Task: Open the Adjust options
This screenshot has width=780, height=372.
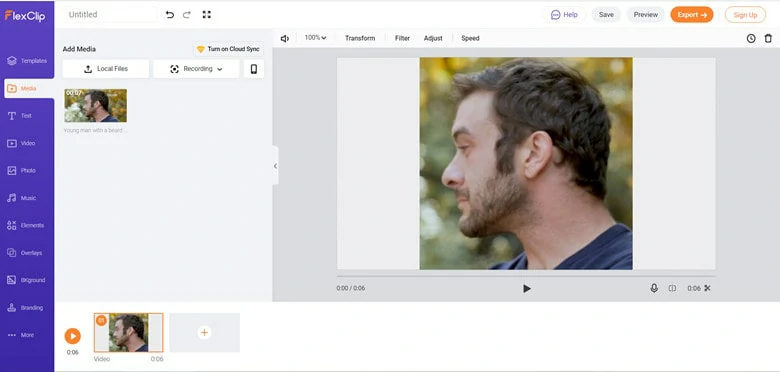Action: point(433,38)
